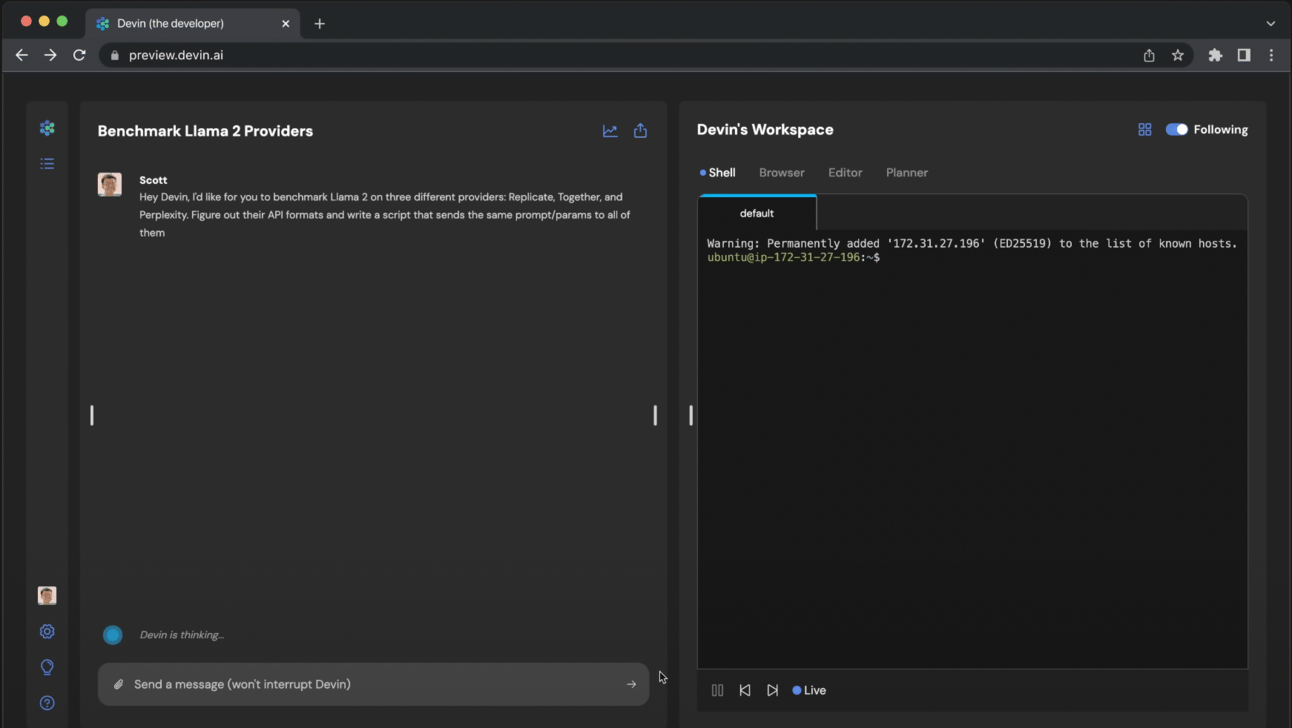Jump to Live in workspace timeline
The image size is (1292, 728).
pyautogui.click(x=809, y=690)
